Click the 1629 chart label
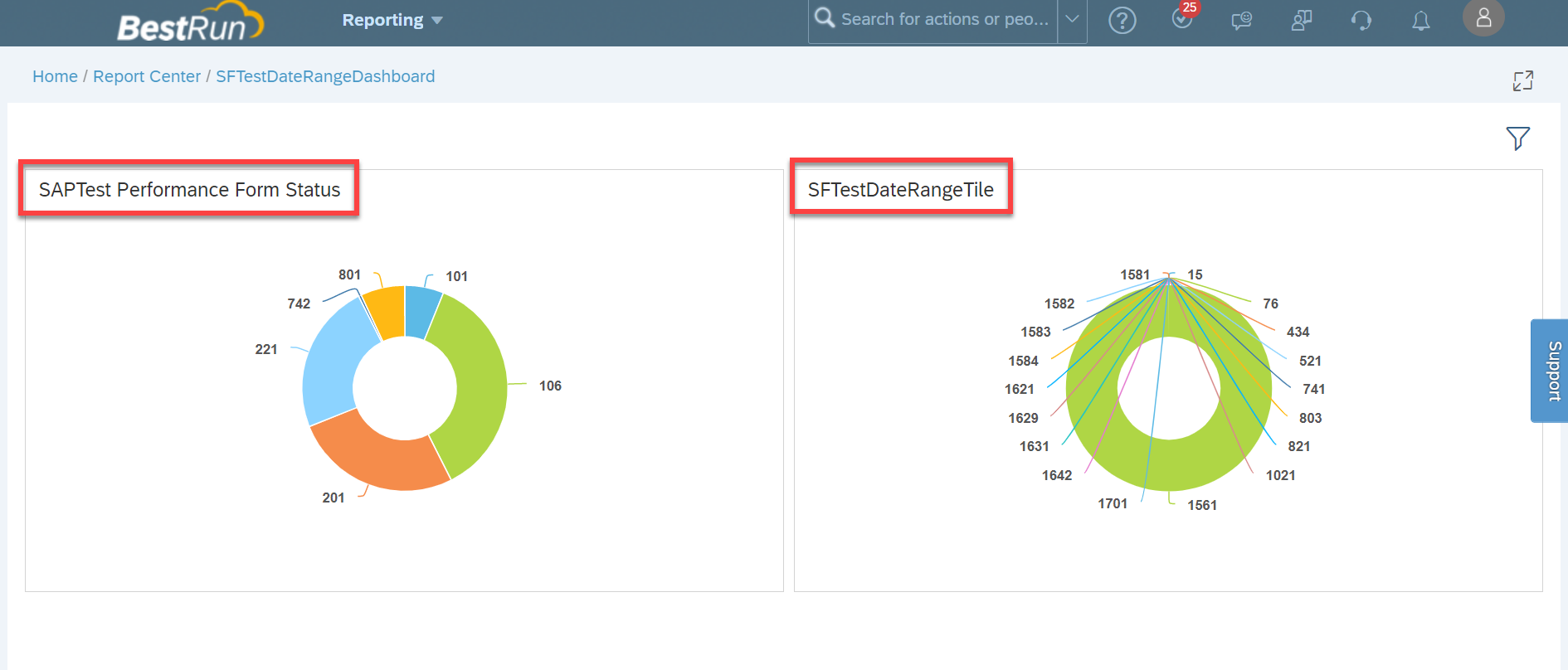 click(x=1023, y=418)
